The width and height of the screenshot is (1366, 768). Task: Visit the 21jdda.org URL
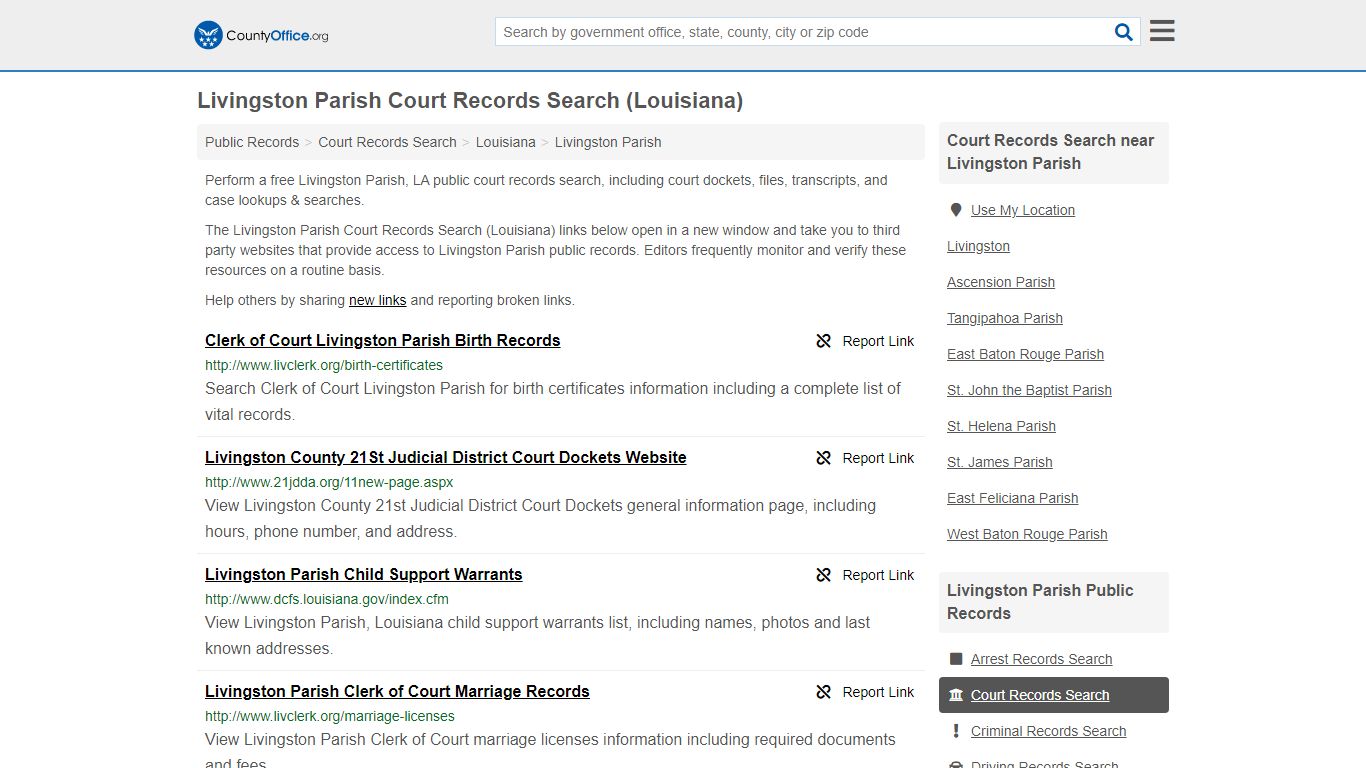click(329, 482)
